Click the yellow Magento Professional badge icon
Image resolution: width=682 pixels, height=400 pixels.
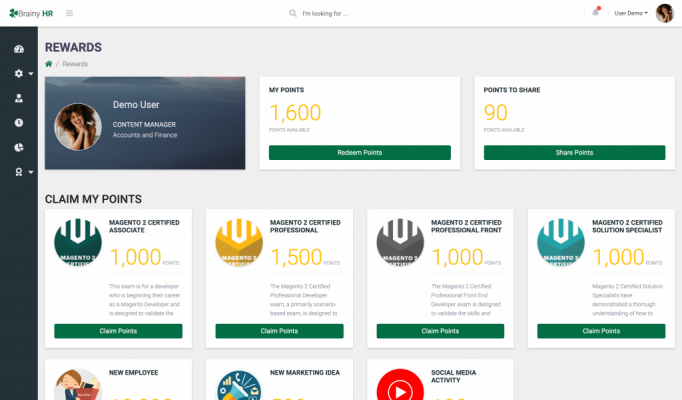[x=239, y=242]
